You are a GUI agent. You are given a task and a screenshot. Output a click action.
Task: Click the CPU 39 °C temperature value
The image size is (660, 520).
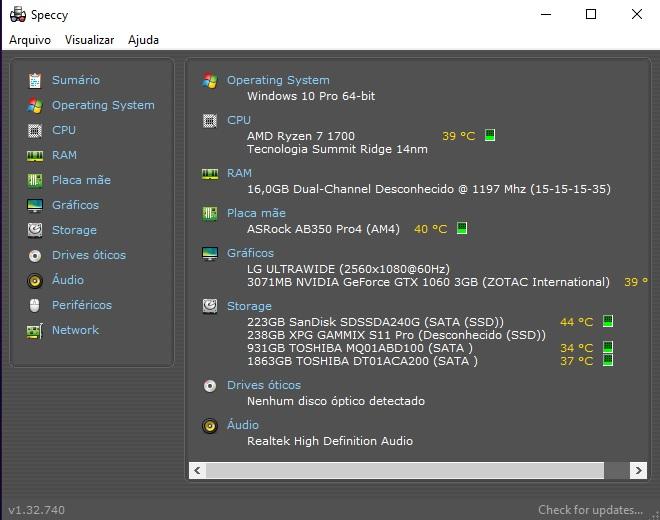[458, 136]
